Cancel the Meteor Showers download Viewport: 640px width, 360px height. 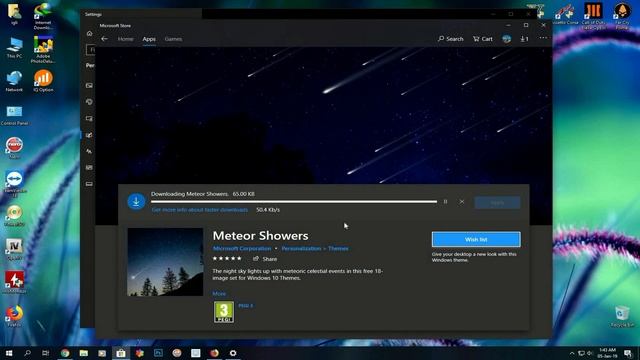462,202
